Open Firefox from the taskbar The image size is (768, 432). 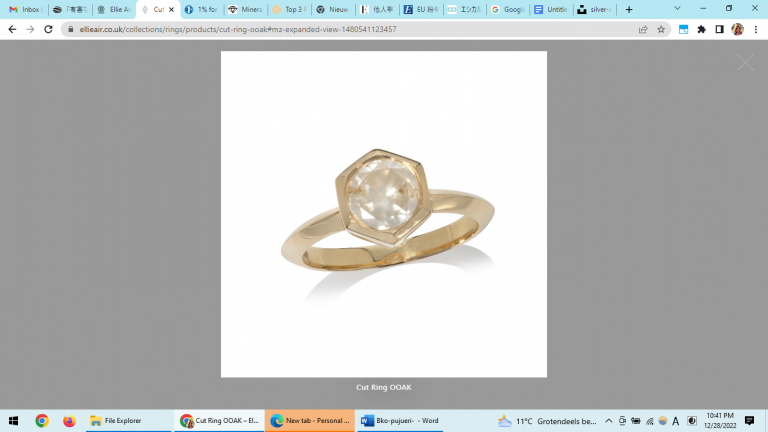pyautogui.click(x=69, y=421)
